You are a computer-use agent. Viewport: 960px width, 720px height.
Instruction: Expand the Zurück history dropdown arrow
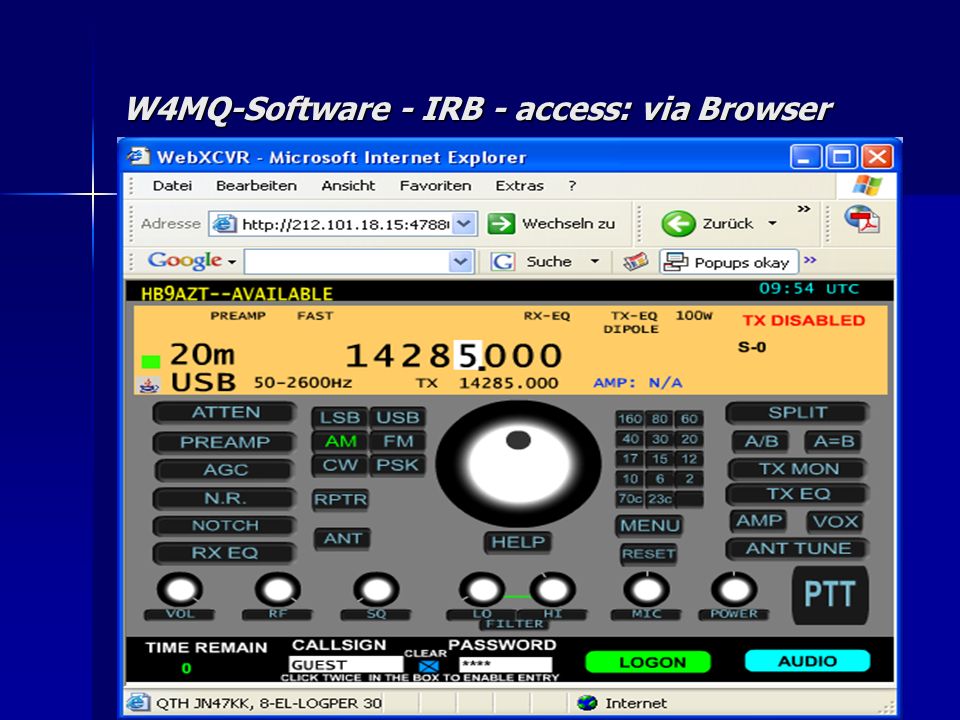(773, 223)
